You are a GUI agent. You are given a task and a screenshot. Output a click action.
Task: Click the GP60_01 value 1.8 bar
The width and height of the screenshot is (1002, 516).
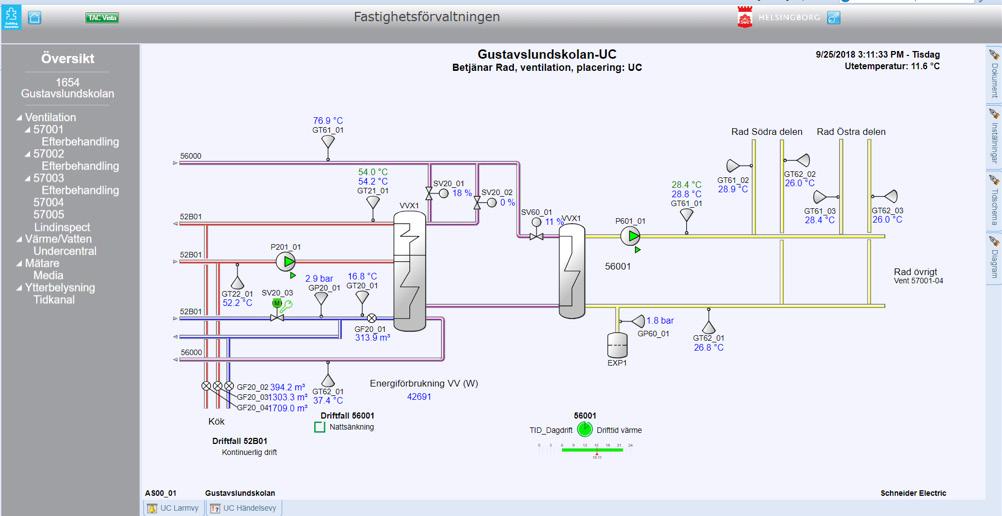click(661, 320)
